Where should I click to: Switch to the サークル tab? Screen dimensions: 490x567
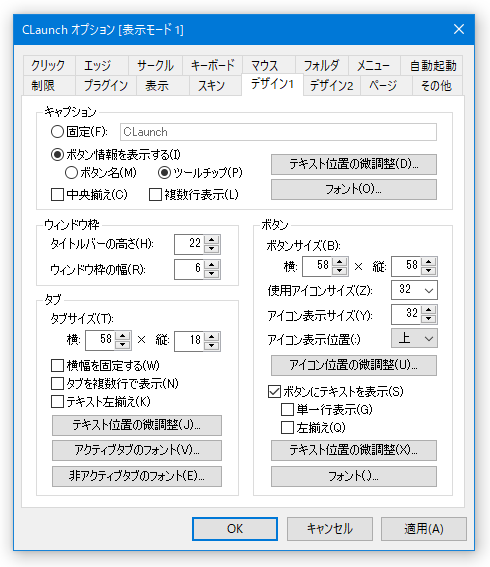click(155, 66)
